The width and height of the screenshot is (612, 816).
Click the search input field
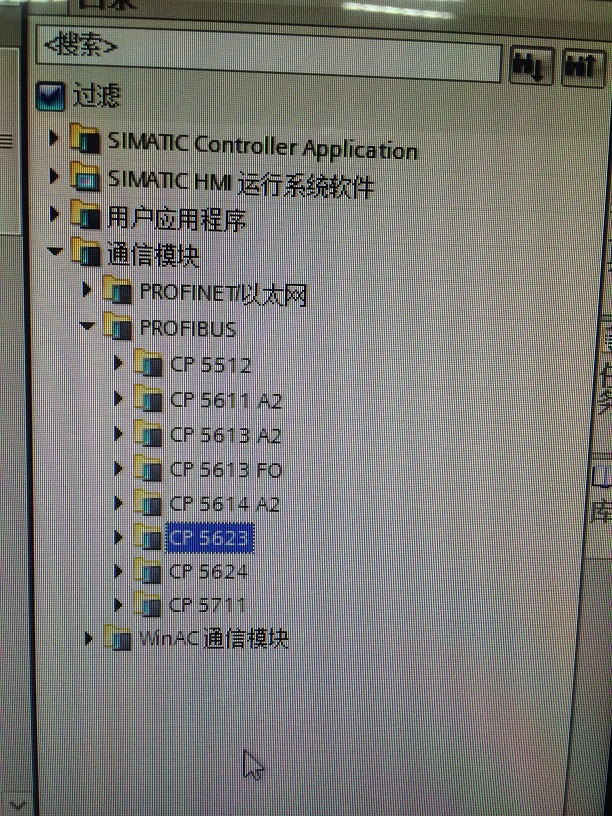269,55
